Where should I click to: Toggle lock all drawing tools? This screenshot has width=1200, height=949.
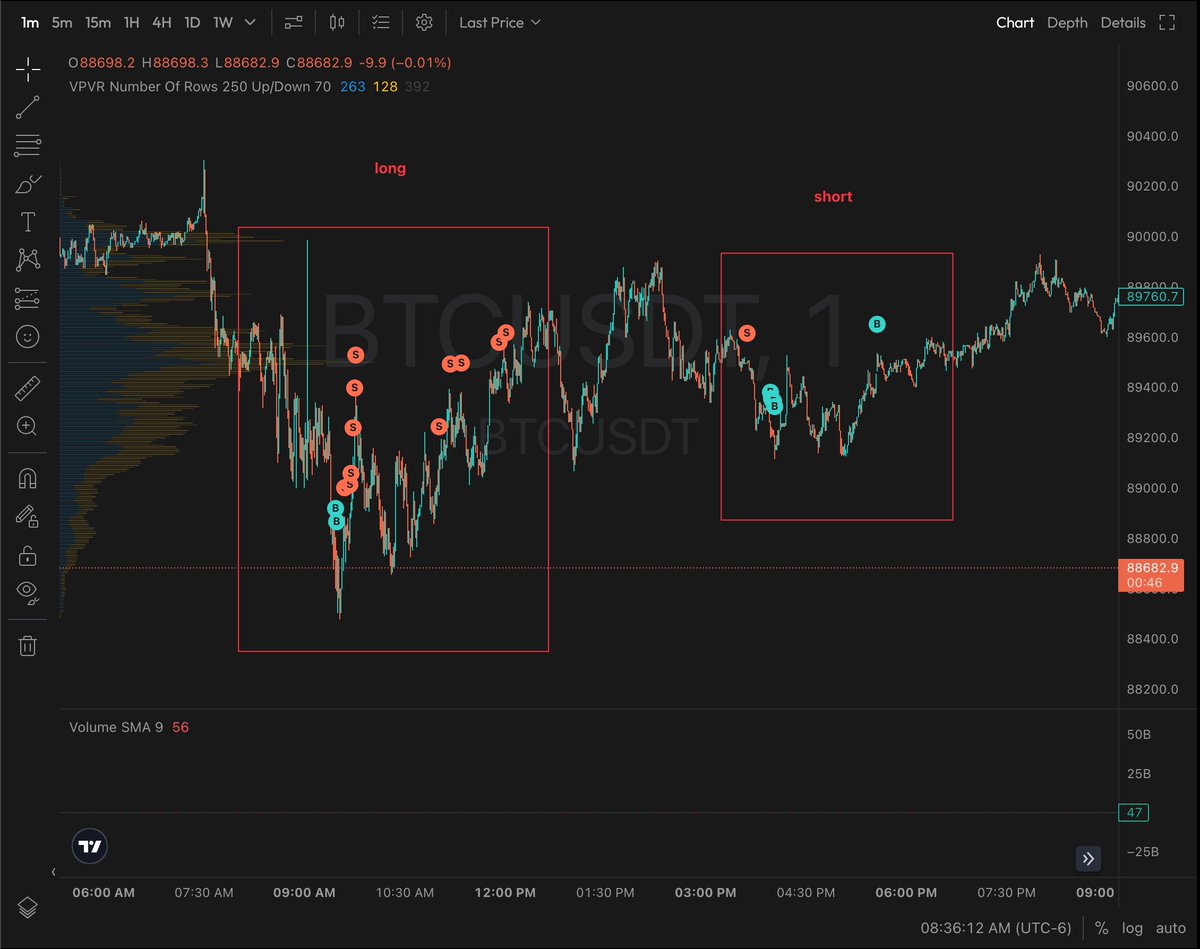click(x=28, y=555)
